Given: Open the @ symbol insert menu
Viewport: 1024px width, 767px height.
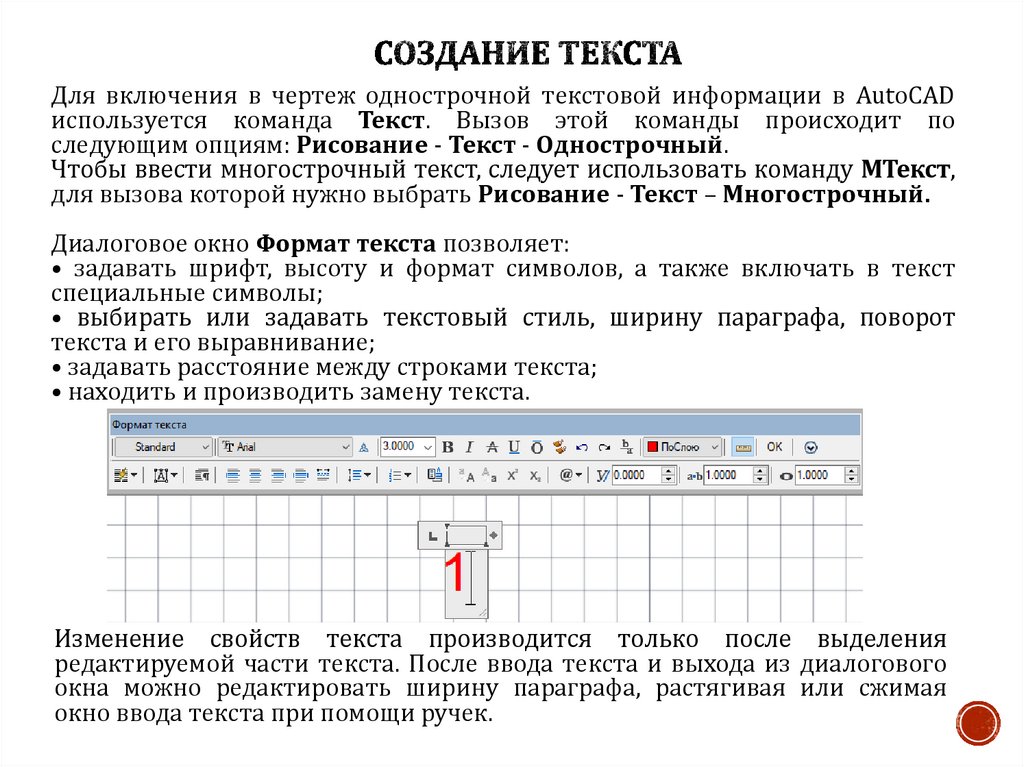Looking at the screenshot, I should pyautogui.click(x=570, y=476).
